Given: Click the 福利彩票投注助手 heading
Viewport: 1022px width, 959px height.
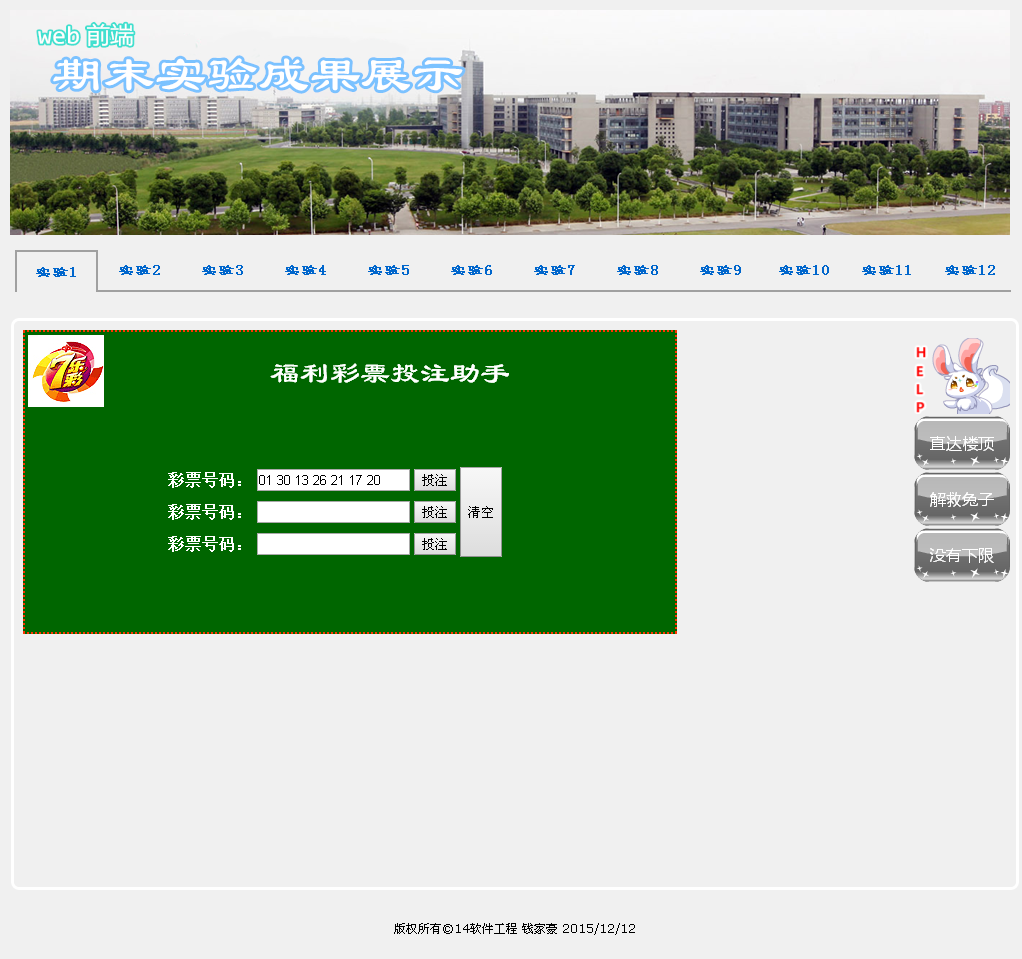Looking at the screenshot, I should [x=390, y=373].
